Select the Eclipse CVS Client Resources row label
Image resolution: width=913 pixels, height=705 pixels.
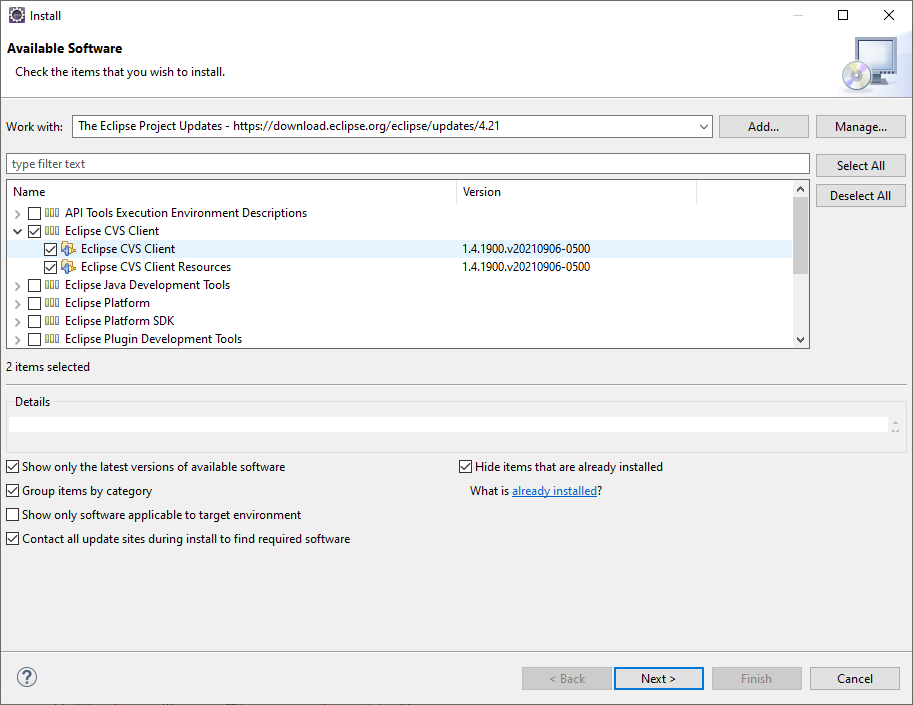[x=155, y=267]
